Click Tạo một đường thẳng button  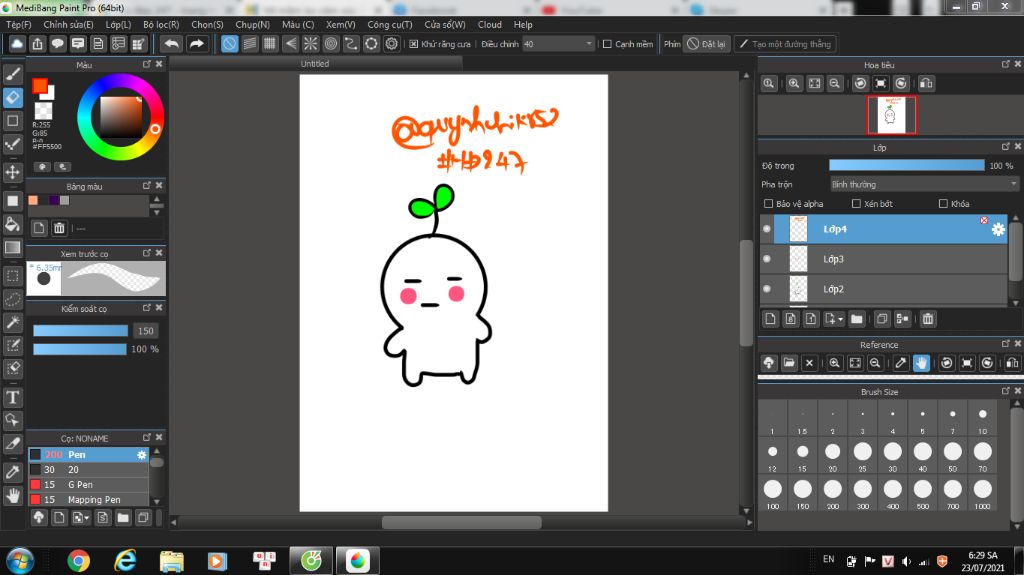[x=785, y=44]
